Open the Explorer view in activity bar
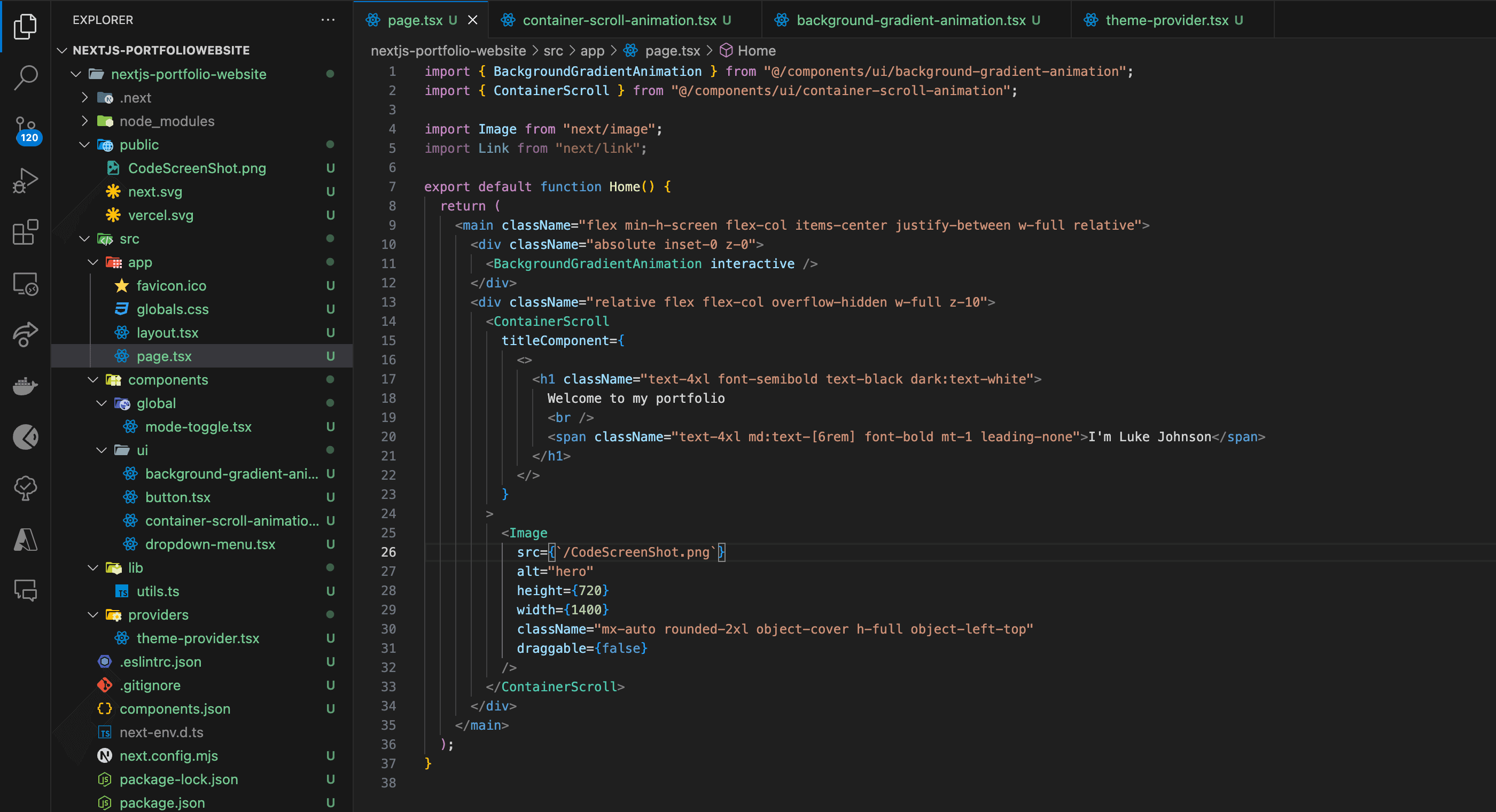1496x812 pixels. pos(25,26)
